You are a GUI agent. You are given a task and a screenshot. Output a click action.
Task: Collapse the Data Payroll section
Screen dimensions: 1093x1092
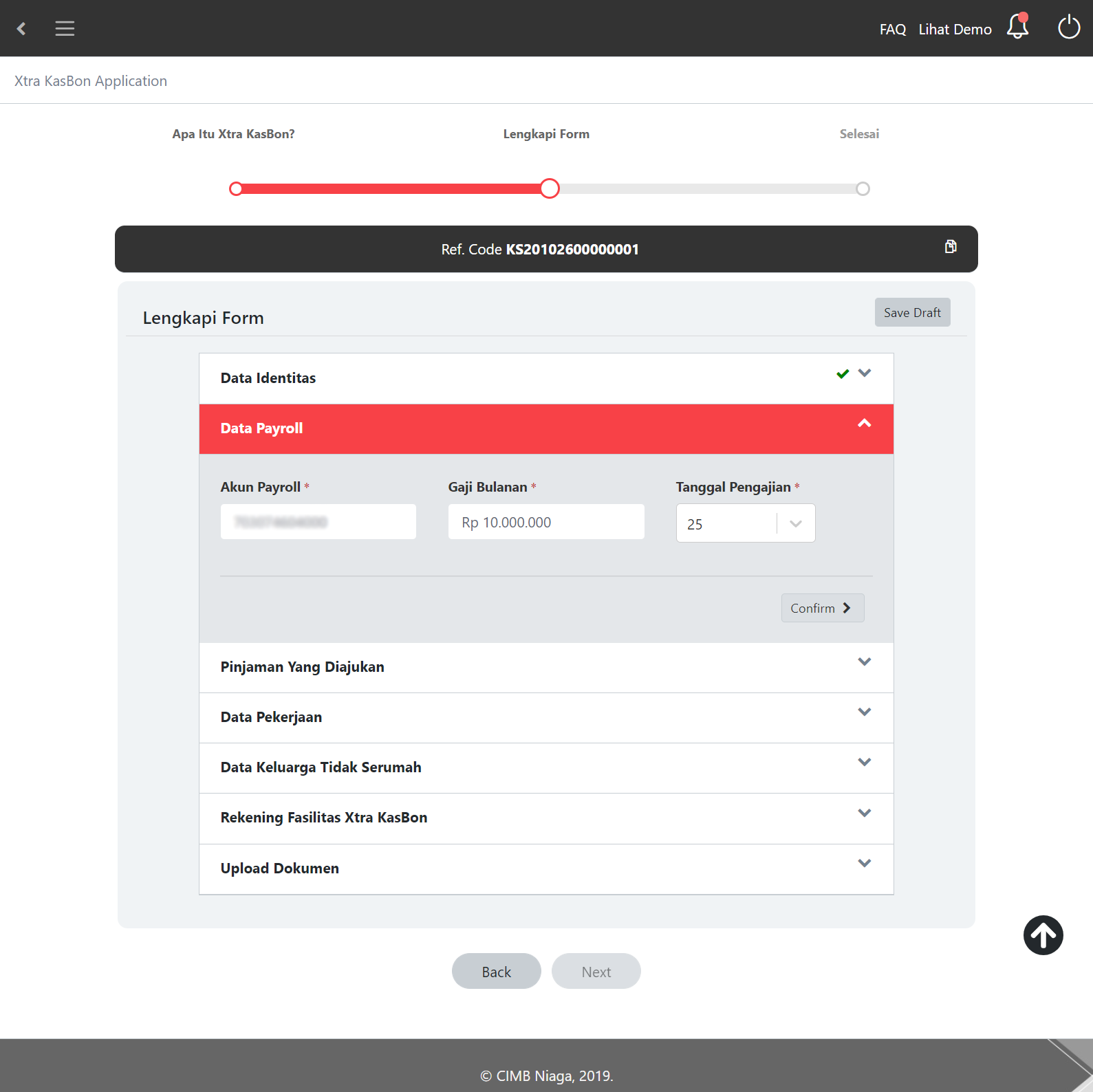tap(864, 424)
